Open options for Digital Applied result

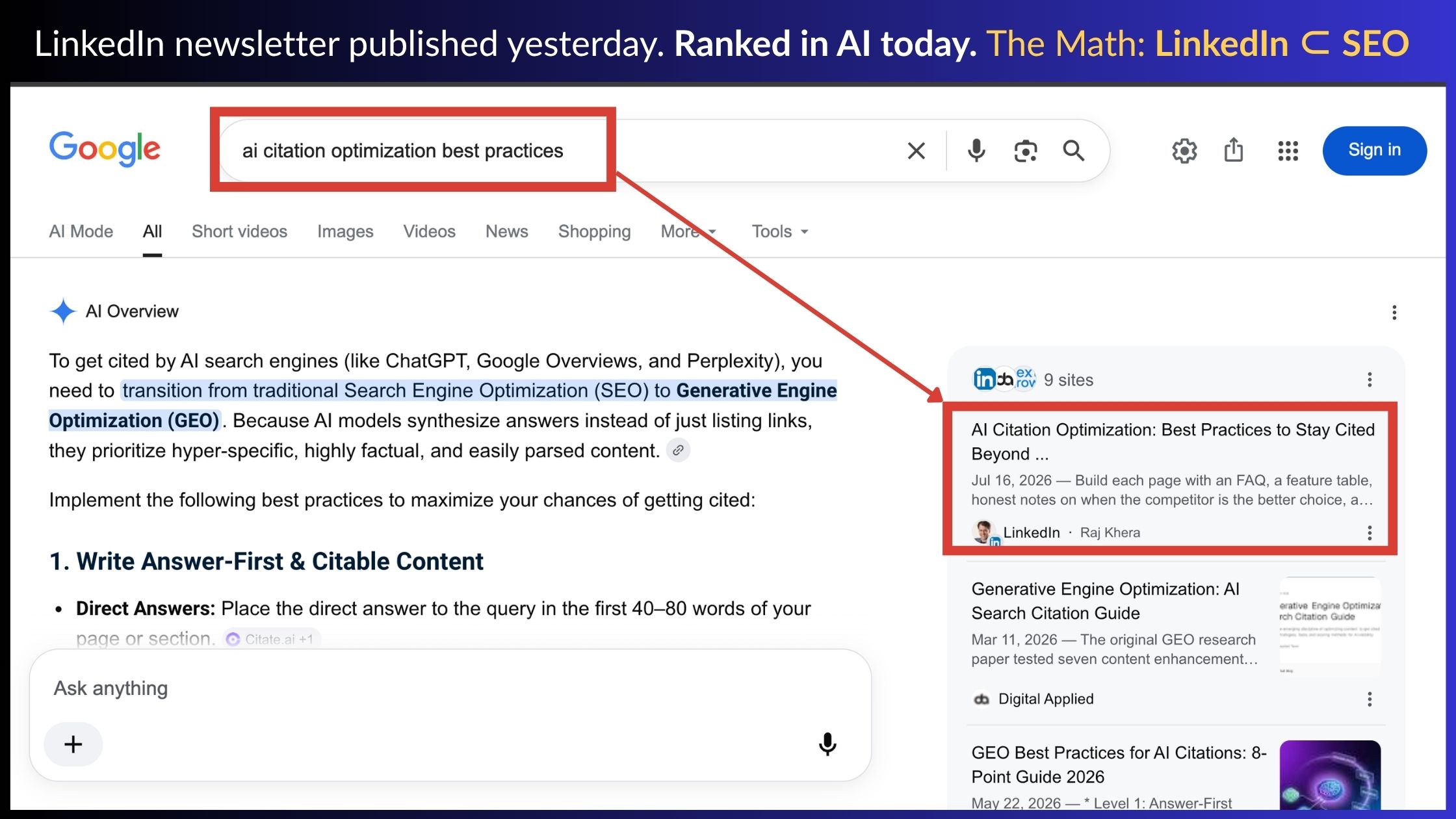(1370, 699)
